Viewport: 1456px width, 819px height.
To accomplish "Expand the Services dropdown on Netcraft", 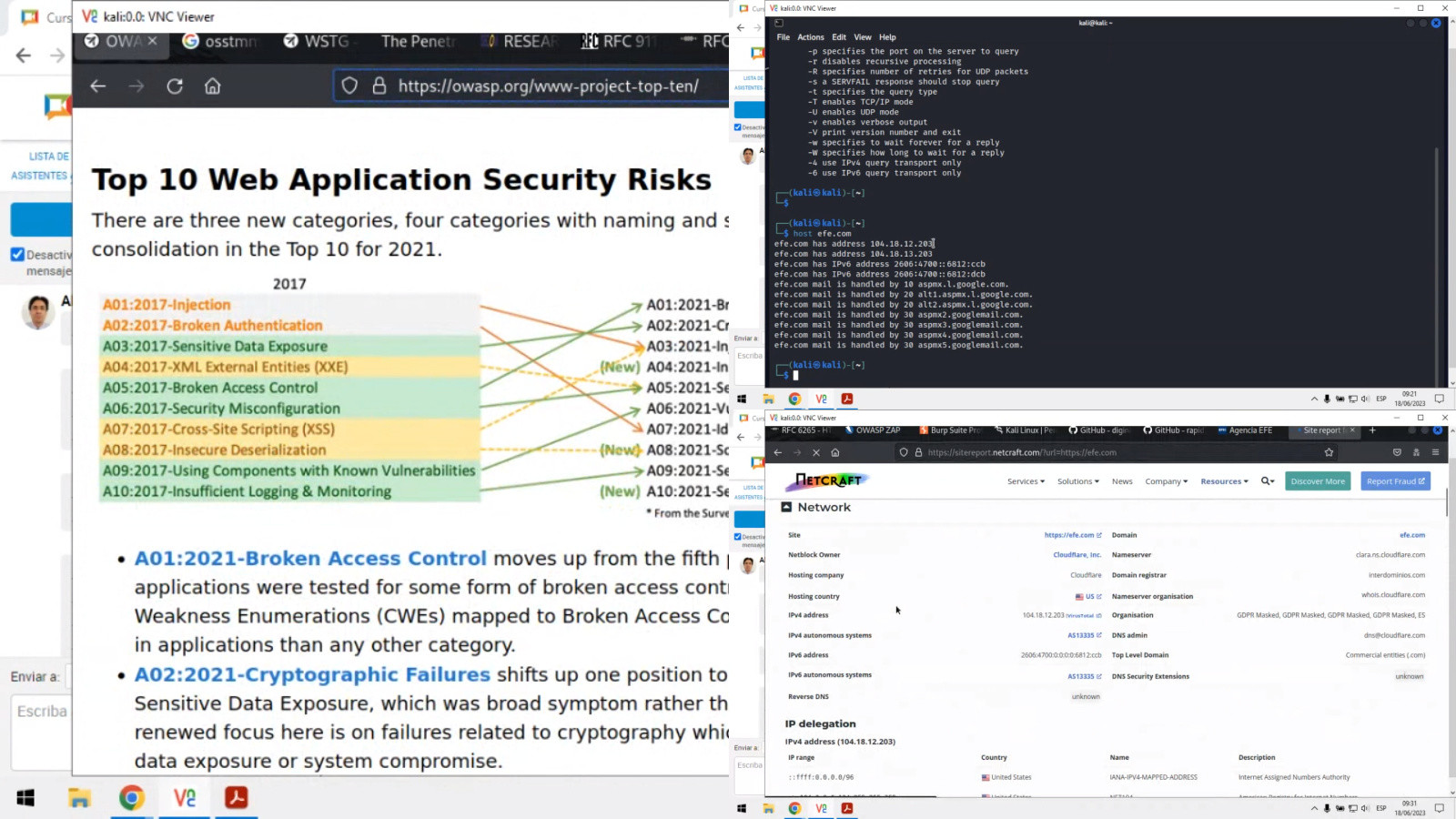I will pyautogui.click(x=1026, y=481).
